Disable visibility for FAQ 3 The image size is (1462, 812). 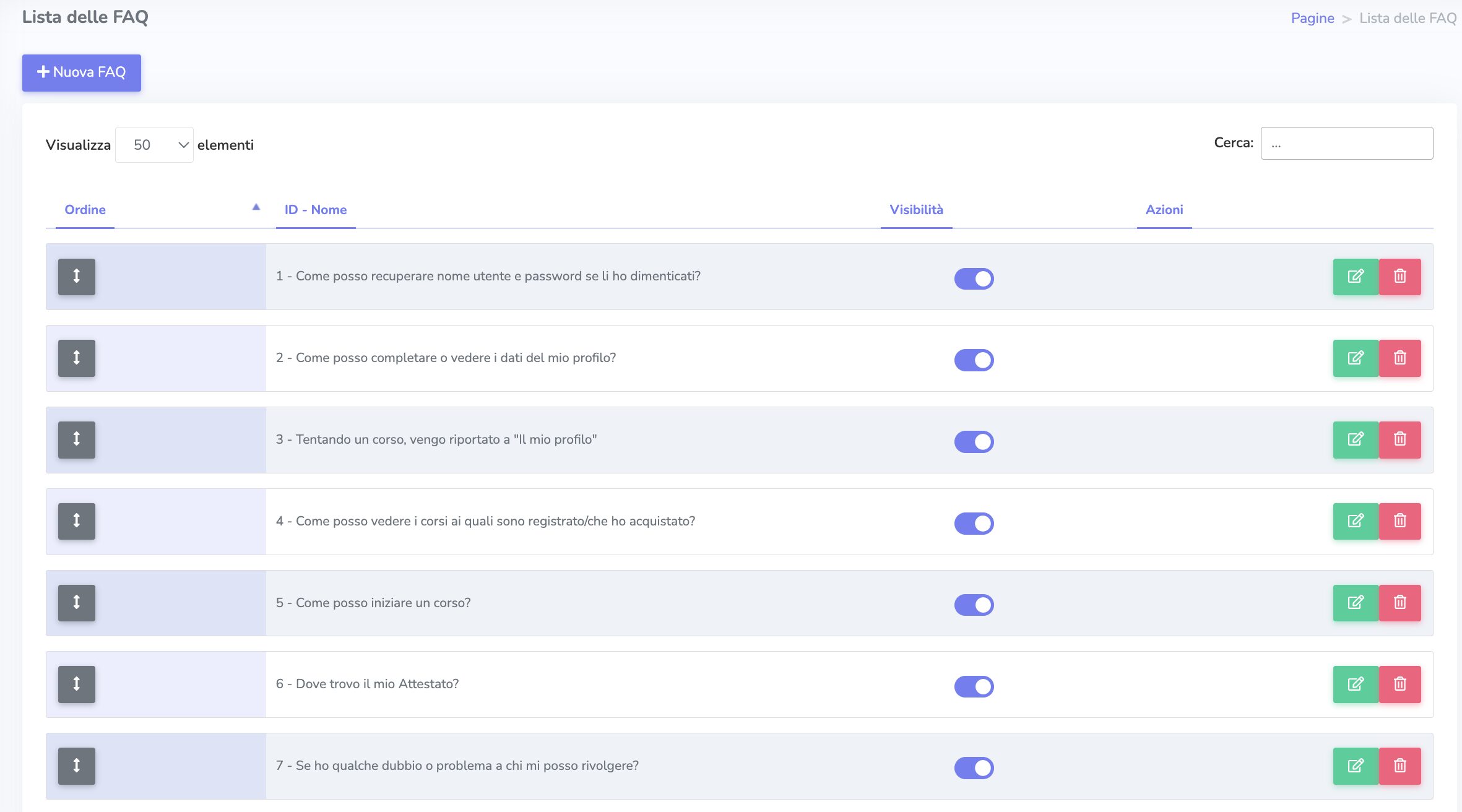point(974,442)
